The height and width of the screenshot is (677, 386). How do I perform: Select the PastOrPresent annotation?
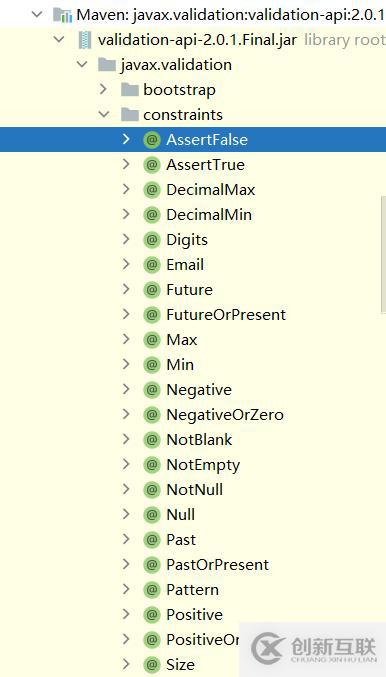(x=218, y=565)
